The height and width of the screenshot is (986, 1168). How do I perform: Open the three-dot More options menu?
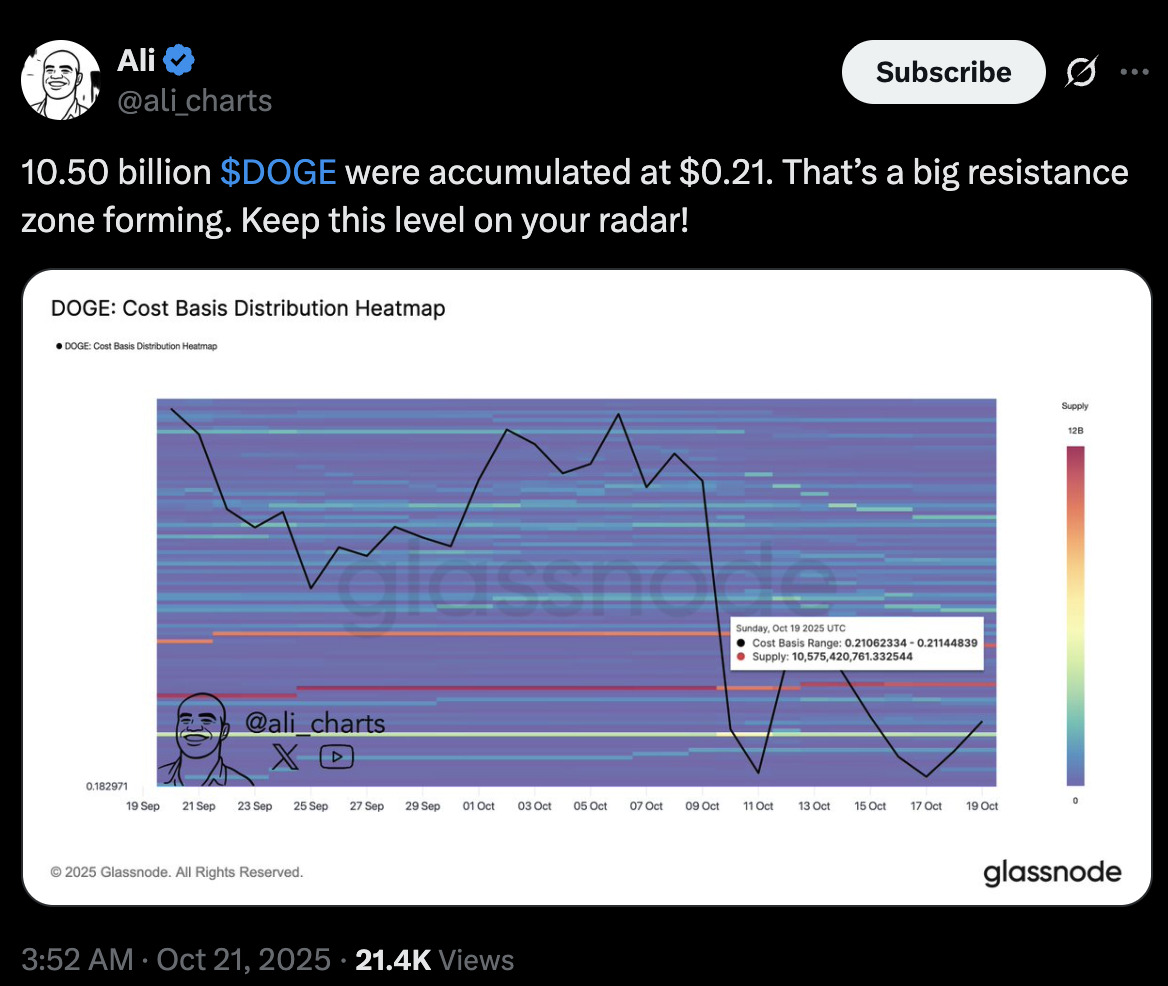pyautogui.click(x=1134, y=72)
